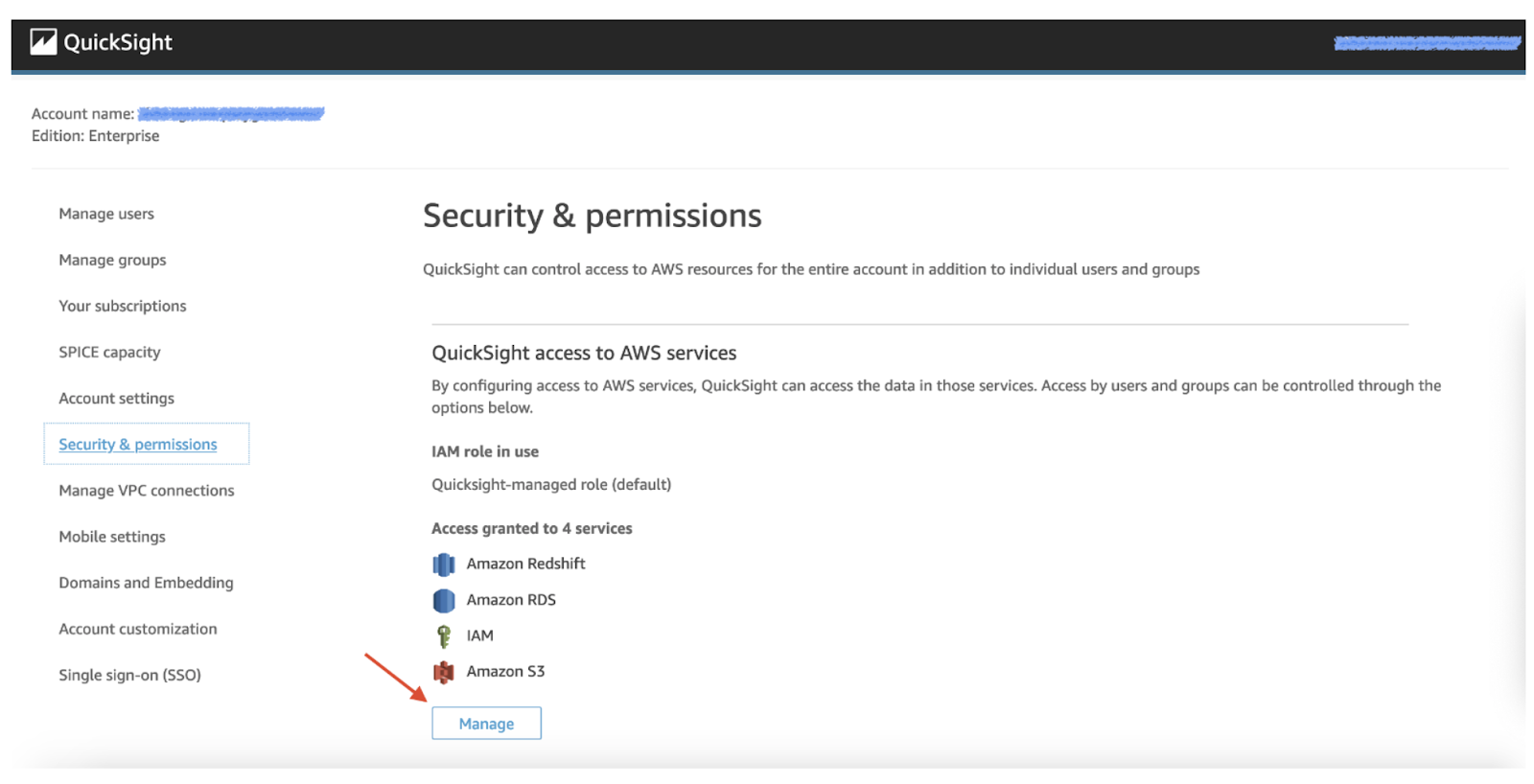The image size is (1534, 784).
Task: Open Single sign-on (SSO) settings
Action: (129, 675)
